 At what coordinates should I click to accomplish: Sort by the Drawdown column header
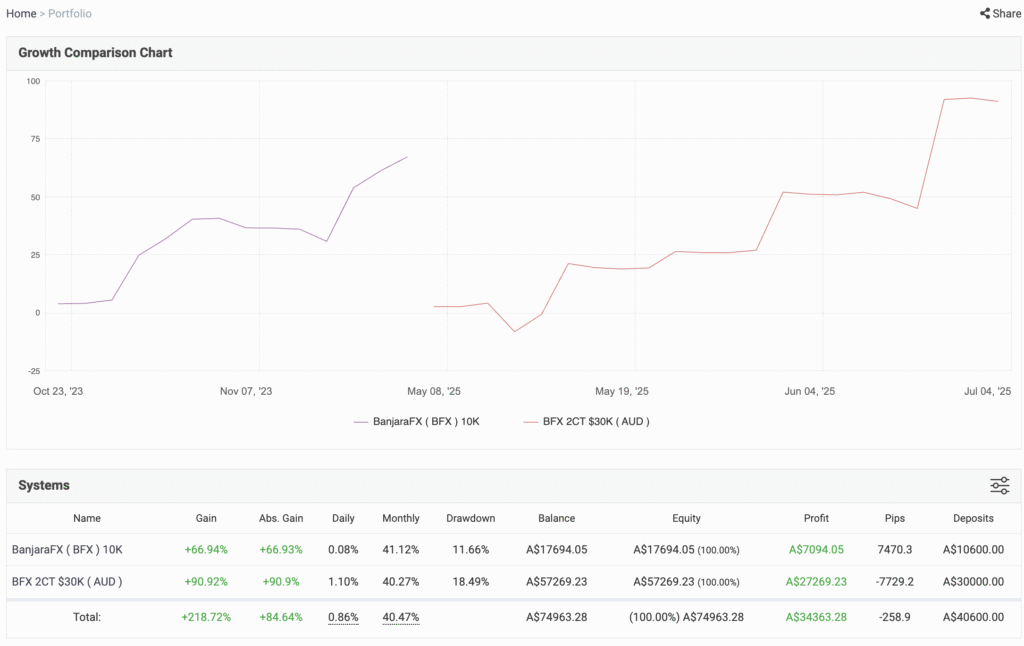[470, 518]
